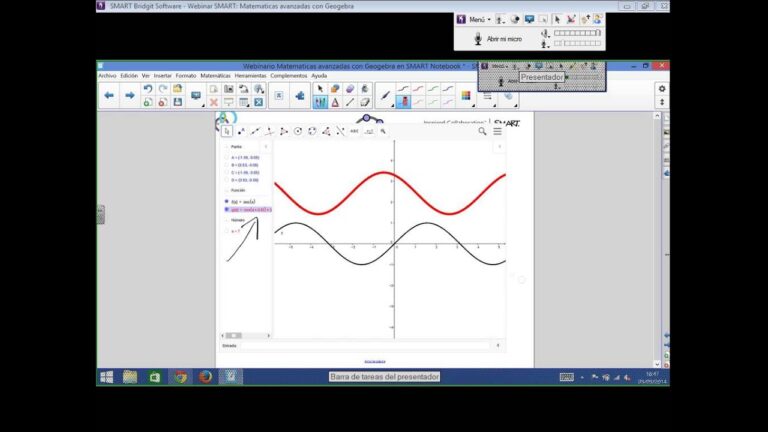
Task: Click the GeoGebra search magnifier icon
Action: tap(482, 130)
